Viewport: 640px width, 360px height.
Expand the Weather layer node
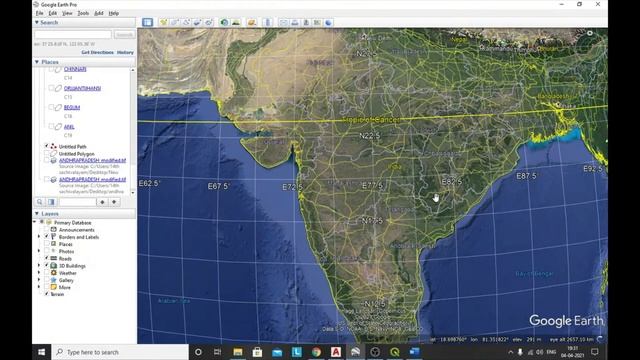[x=40, y=273]
